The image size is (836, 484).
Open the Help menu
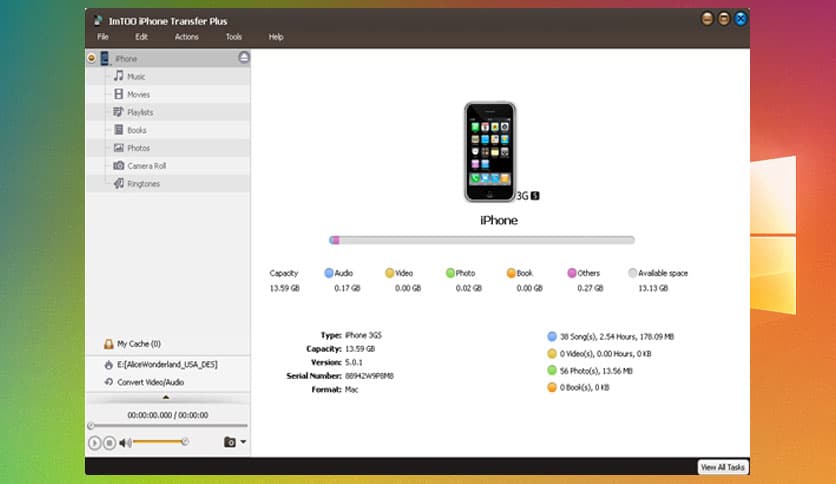pyautogui.click(x=276, y=37)
